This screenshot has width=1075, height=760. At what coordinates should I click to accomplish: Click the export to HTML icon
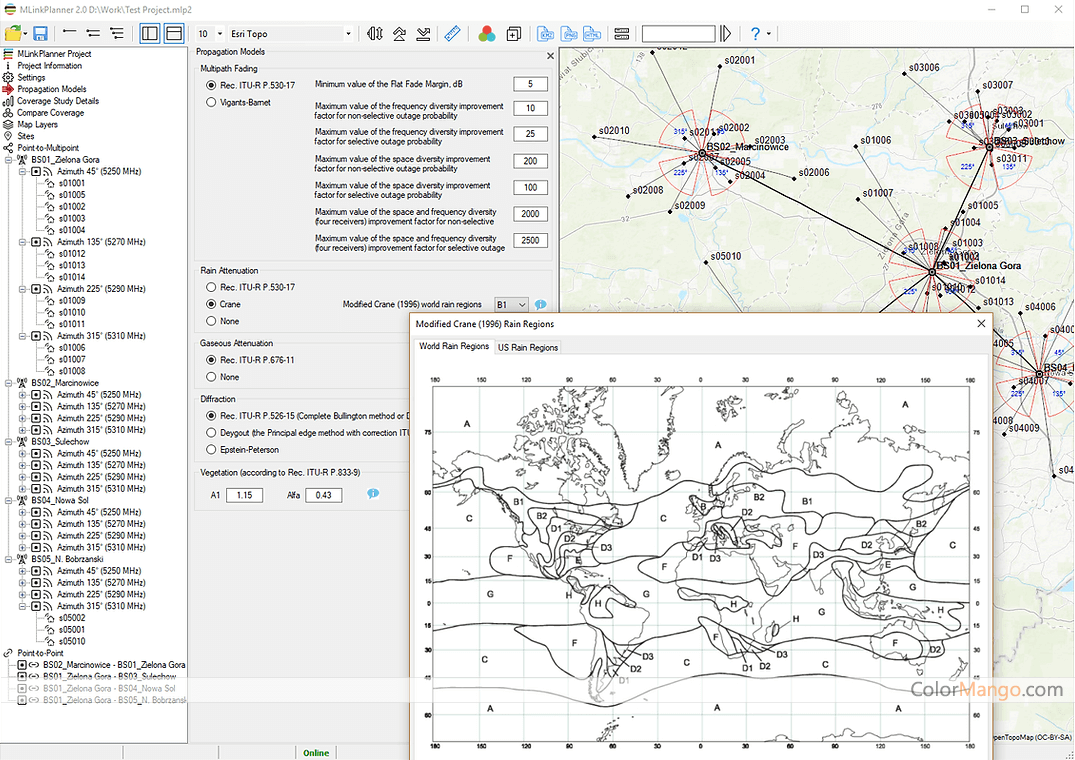[591, 33]
